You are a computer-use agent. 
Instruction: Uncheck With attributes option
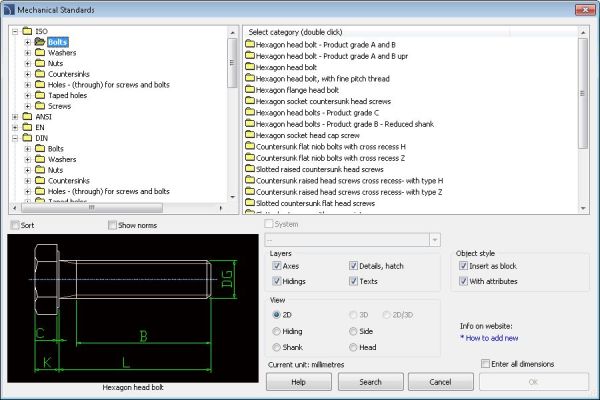[463, 281]
